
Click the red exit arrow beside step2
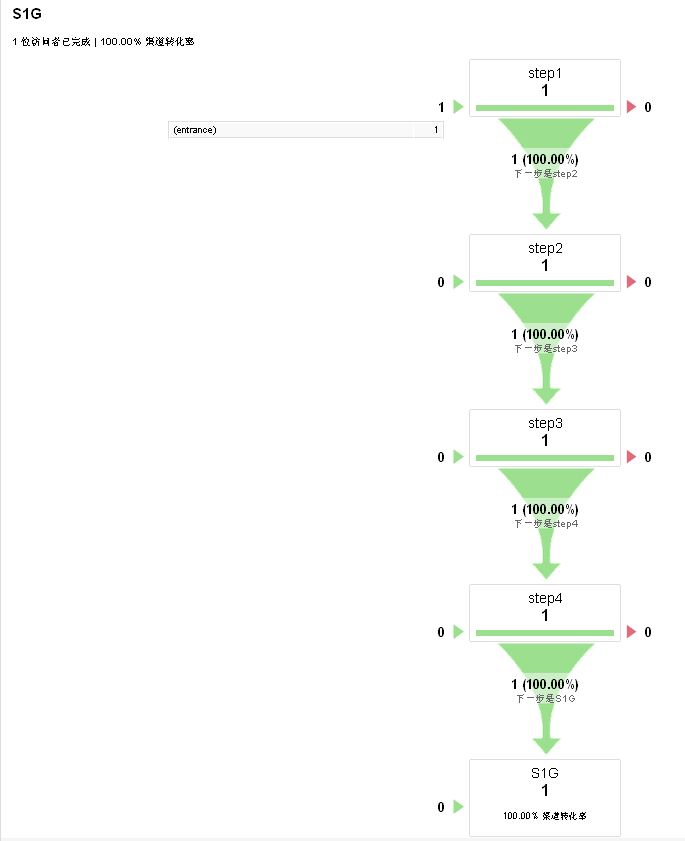(631, 282)
